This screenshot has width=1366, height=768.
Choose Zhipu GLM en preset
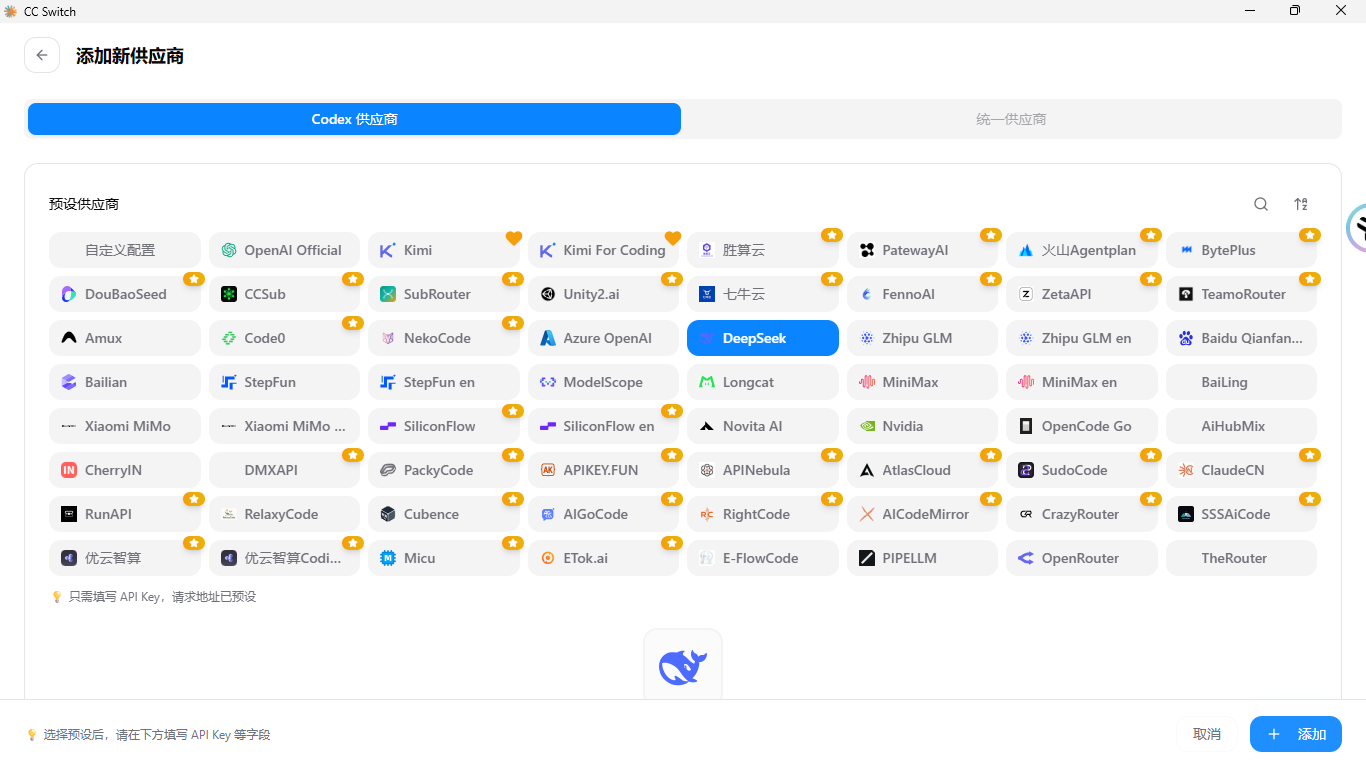(1082, 338)
